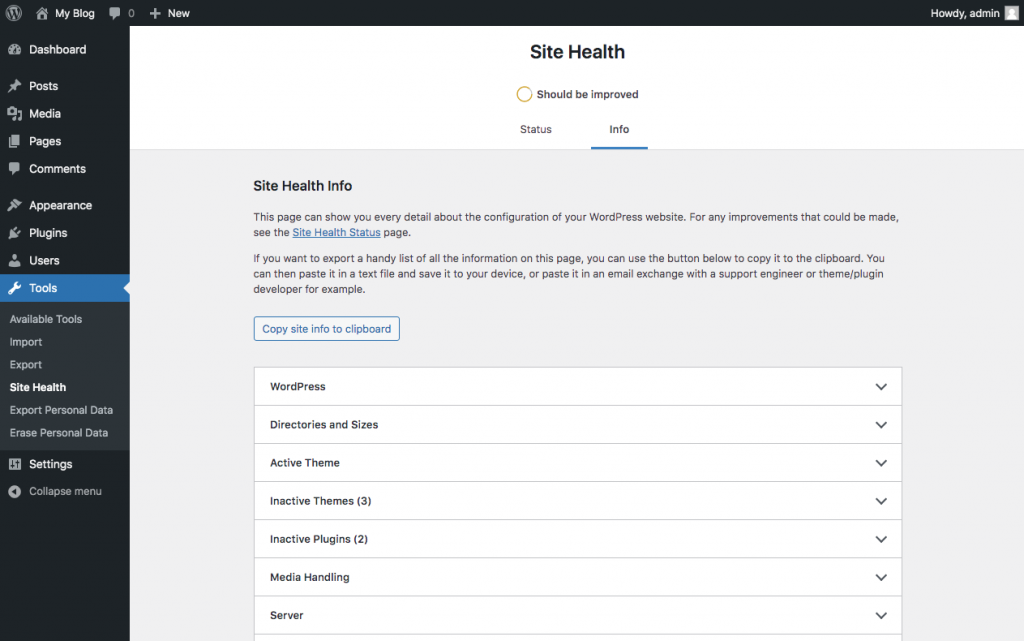The image size is (1024, 641).
Task: Open the Users menu
Action: point(44,260)
